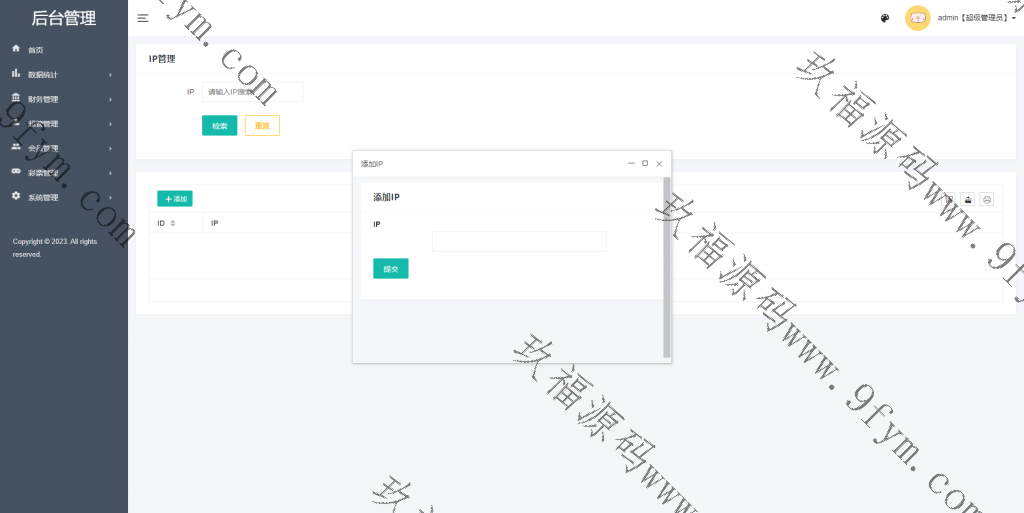Screen dimensions: 1024x513
Task: Maximize the 添加IP dialog window
Action: pos(645,163)
